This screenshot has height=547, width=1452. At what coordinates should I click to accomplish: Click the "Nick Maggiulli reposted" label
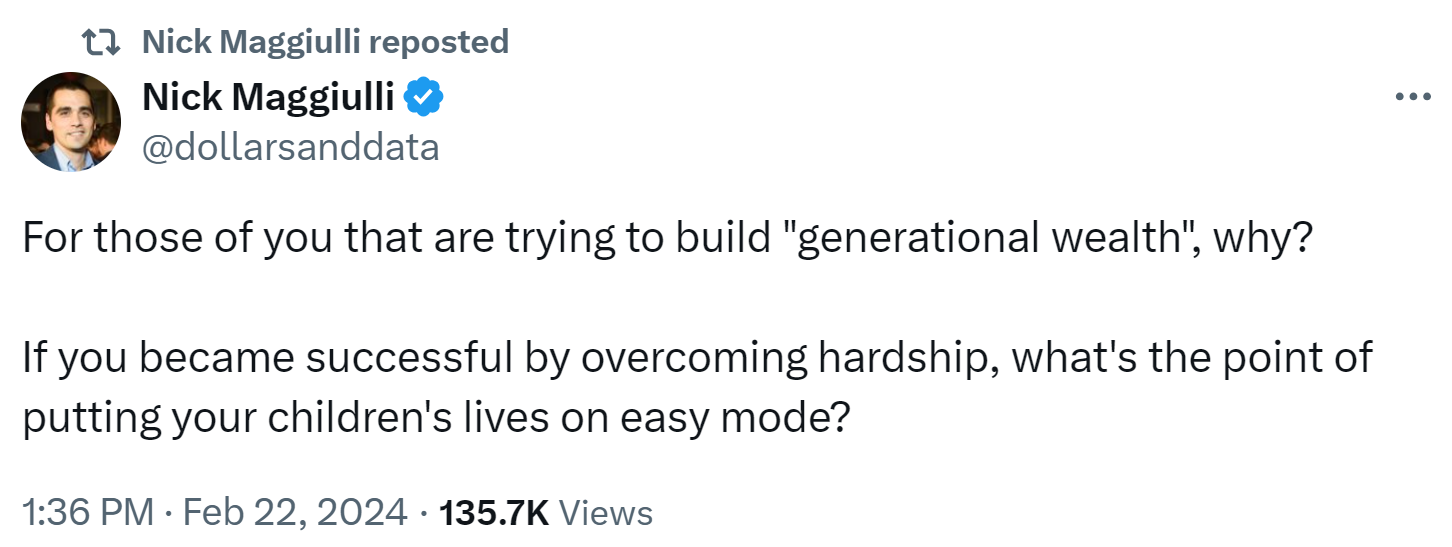pos(325,41)
